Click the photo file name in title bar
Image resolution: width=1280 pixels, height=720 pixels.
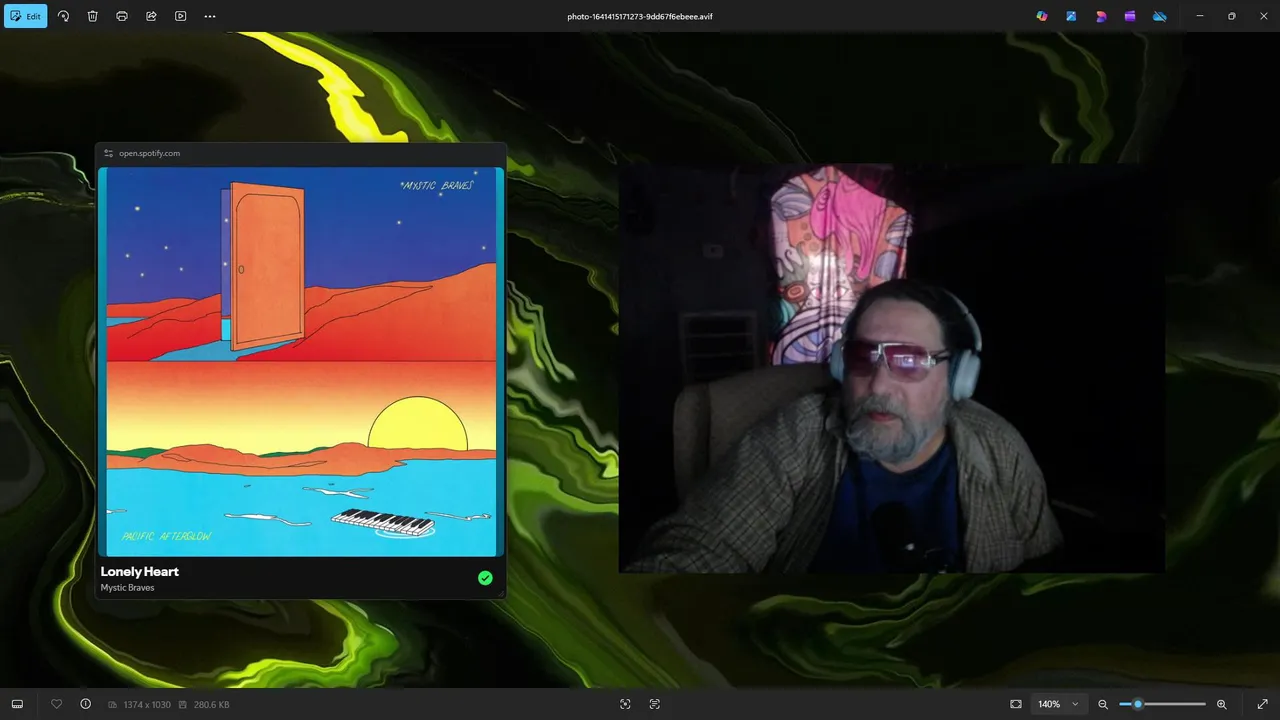pyautogui.click(x=640, y=16)
